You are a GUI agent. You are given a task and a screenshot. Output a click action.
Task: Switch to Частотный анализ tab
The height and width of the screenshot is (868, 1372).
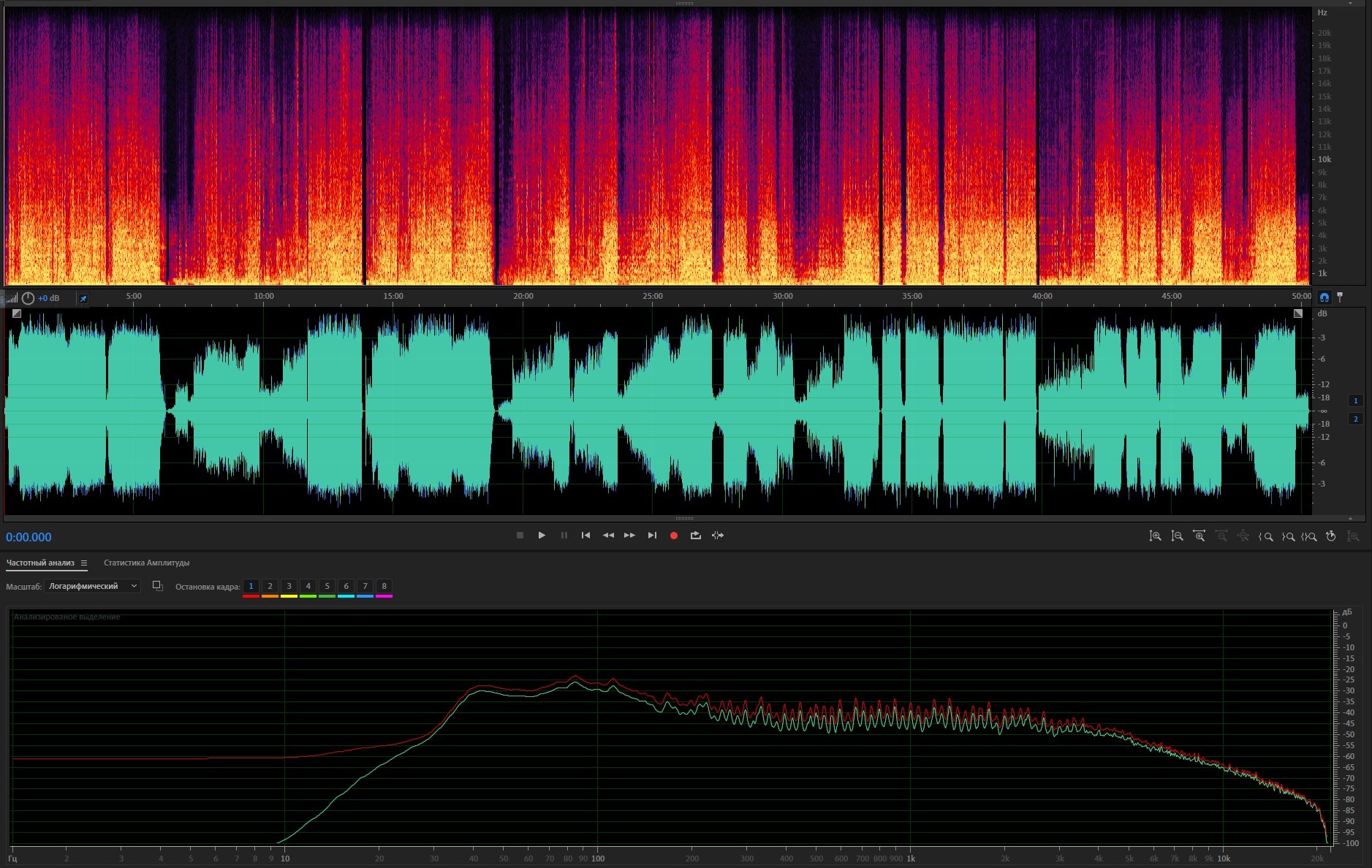point(40,563)
